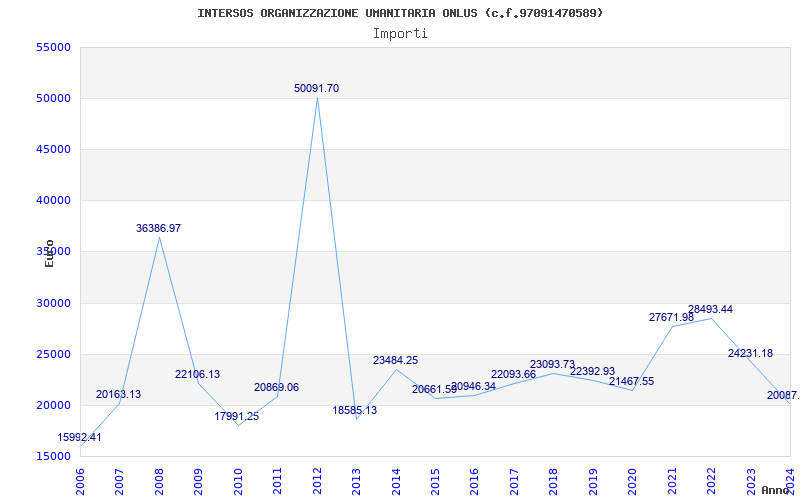Viewport: 800px width, 500px height.
Task: Select the 17991.25 data label
Action: click(236, 416)
